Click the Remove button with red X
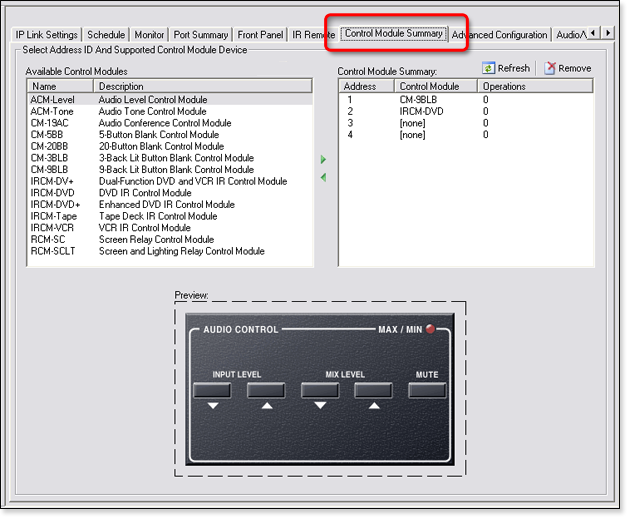630x521 pixels. coord(567,68)
